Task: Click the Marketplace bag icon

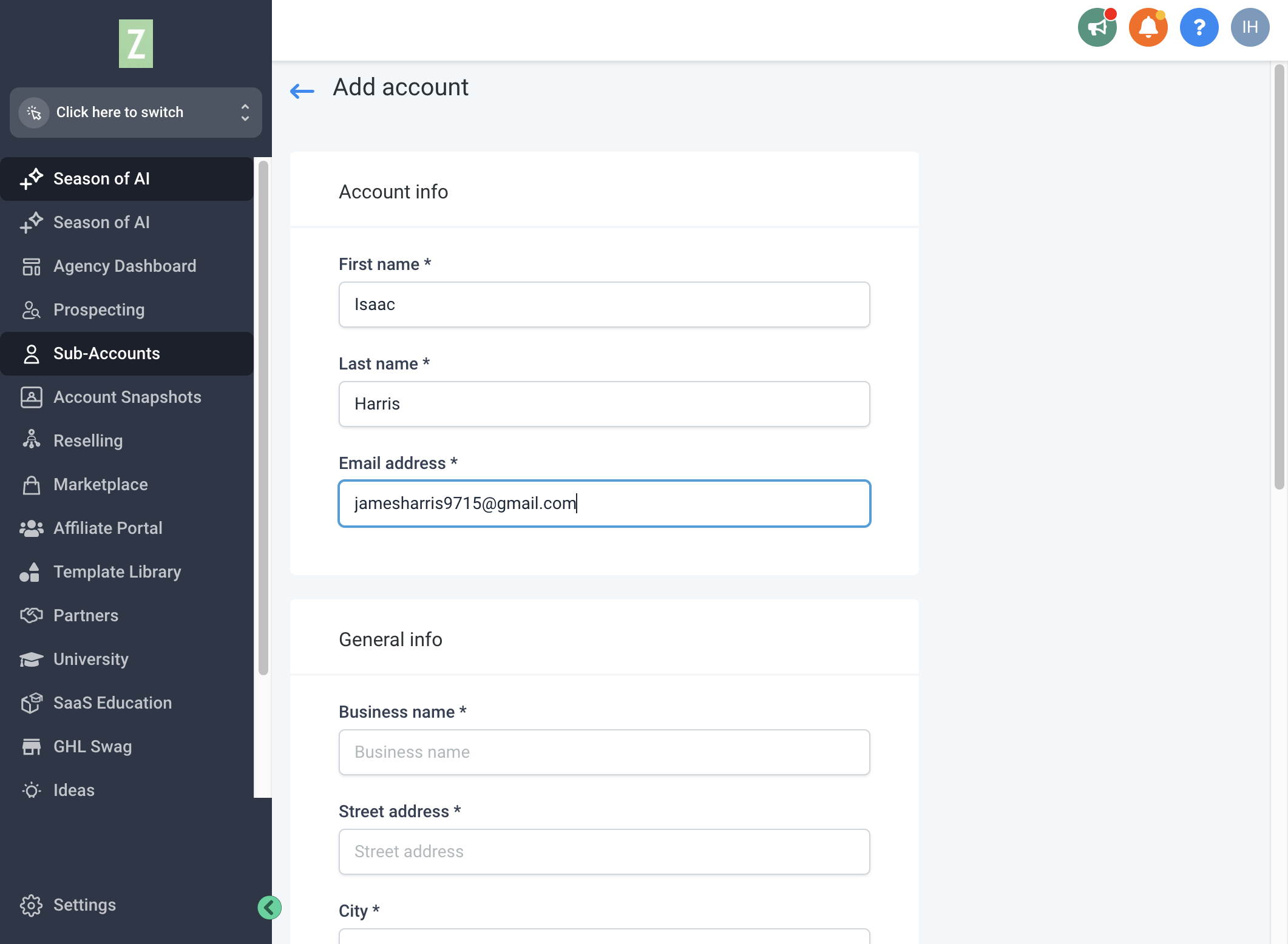Action: click(x=31, y=485)
